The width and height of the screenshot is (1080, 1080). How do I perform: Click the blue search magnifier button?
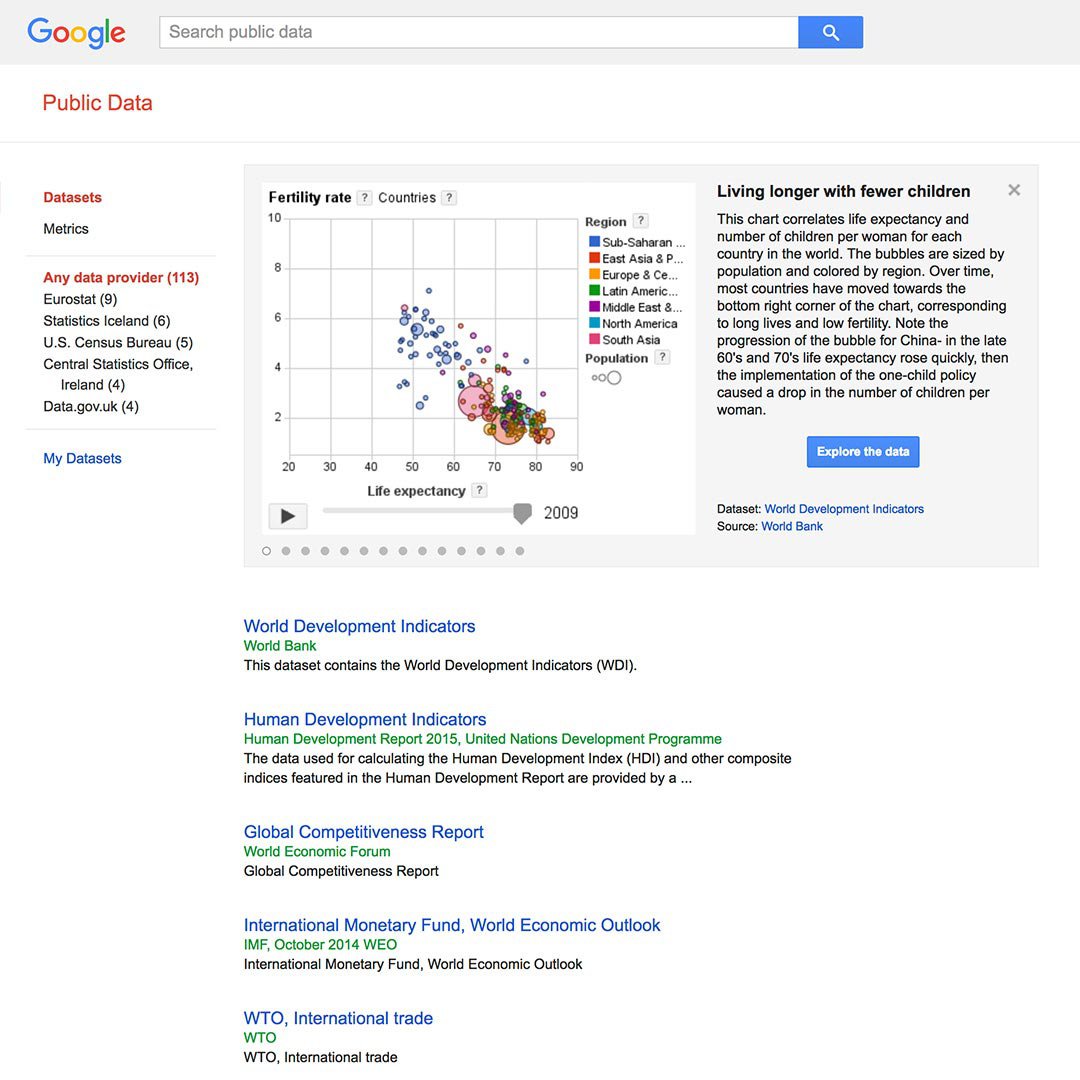830,32
